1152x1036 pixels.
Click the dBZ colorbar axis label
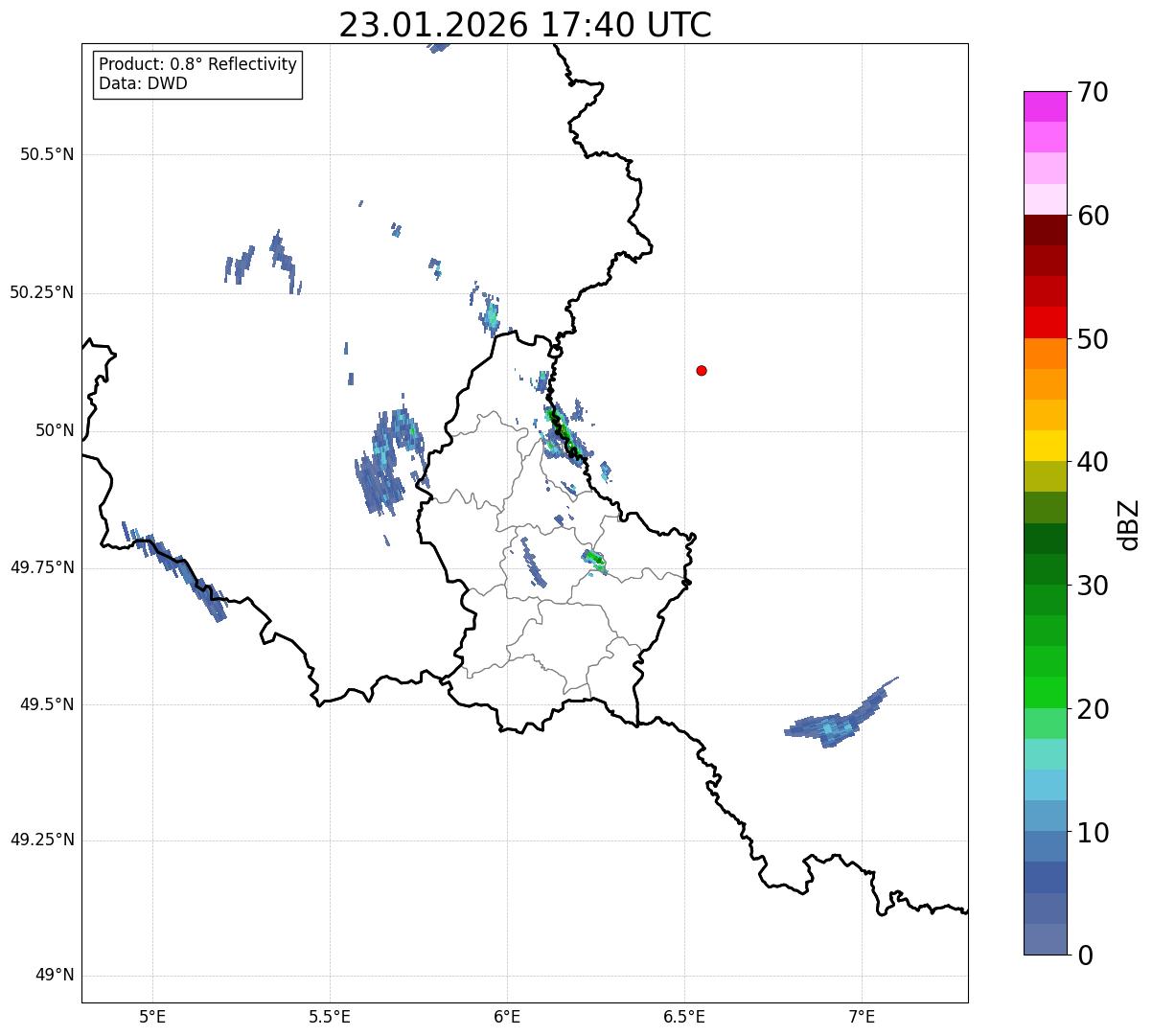pyautogui.click(x=1129, y=523)
